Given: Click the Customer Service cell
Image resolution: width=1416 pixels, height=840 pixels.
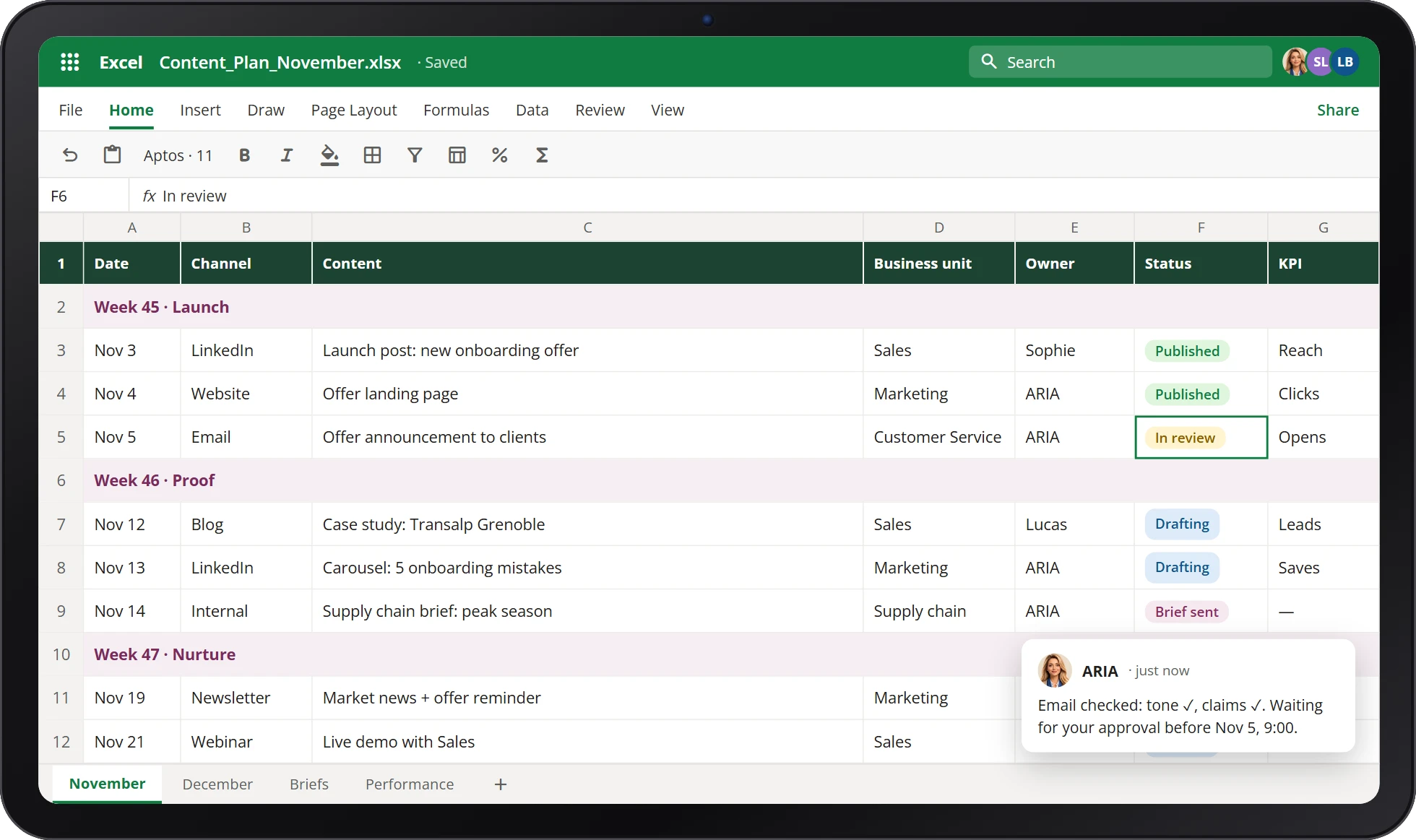Looking at the screenshot, I should point(939,437).
